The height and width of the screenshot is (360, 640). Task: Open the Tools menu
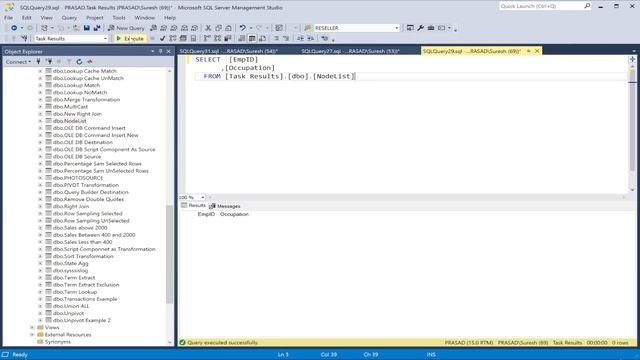click(119, 18)
